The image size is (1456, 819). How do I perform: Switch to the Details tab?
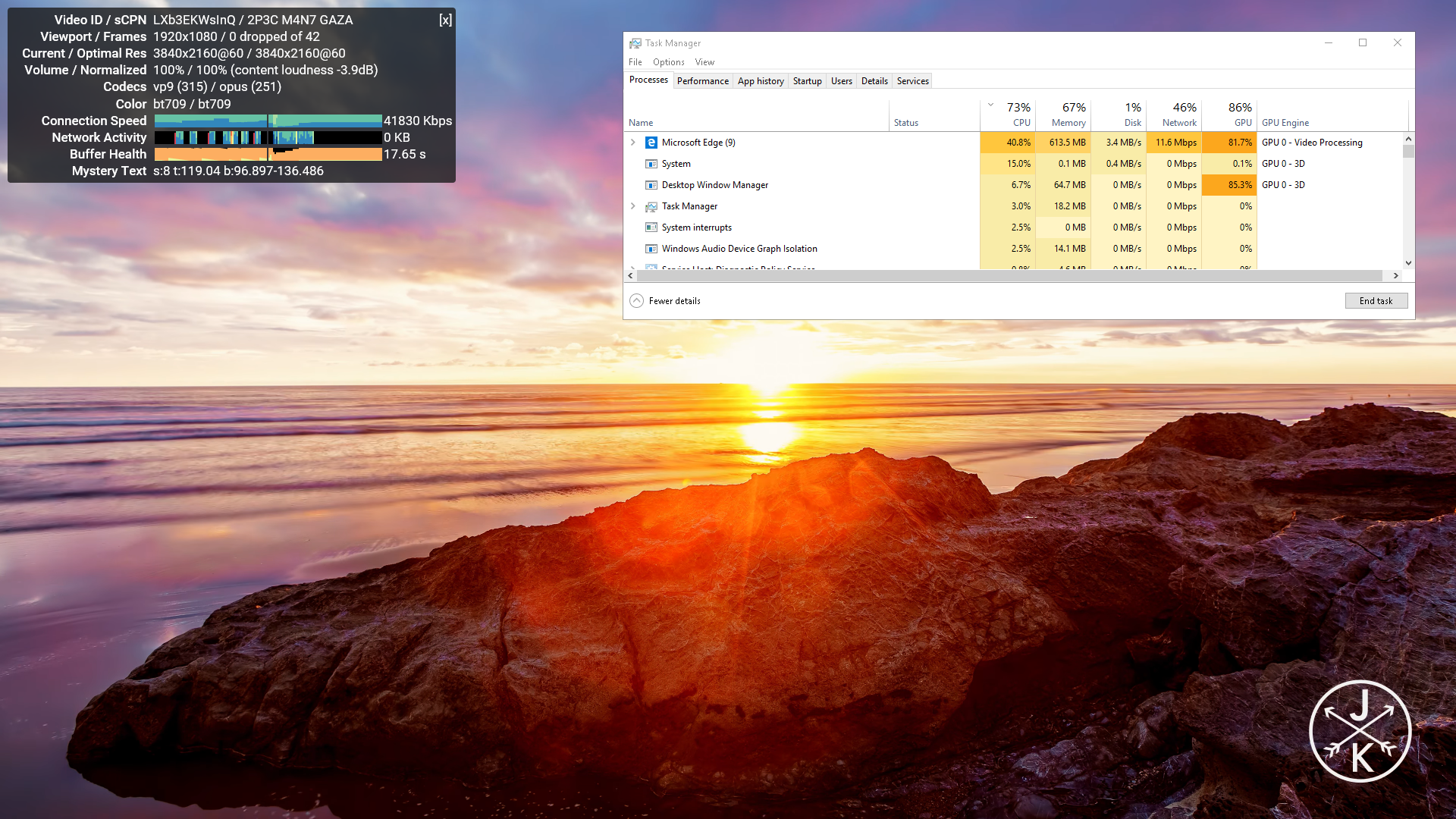click(874, 81)
